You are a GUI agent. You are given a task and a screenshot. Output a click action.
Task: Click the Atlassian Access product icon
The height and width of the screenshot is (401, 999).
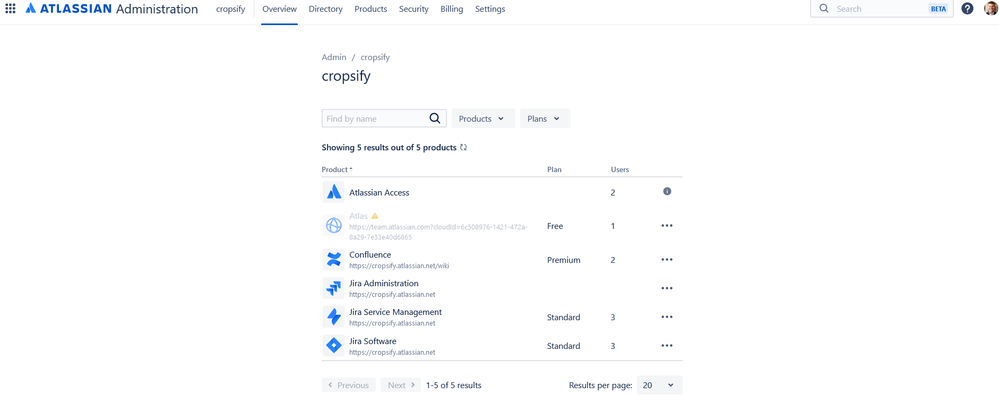tap(333, 192)
